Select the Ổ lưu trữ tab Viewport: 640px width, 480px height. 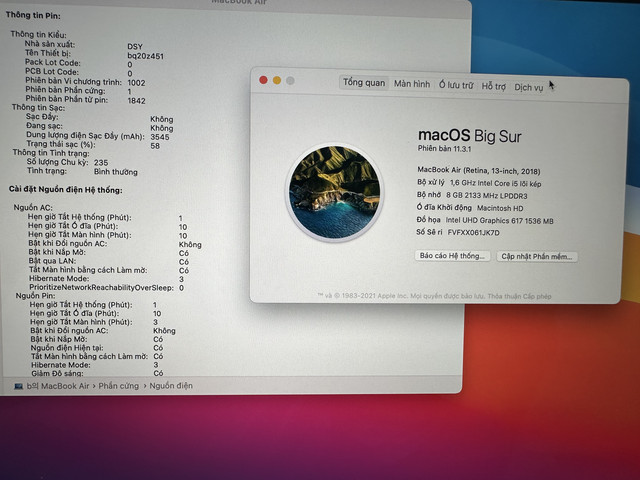click(x=456, y=85)
